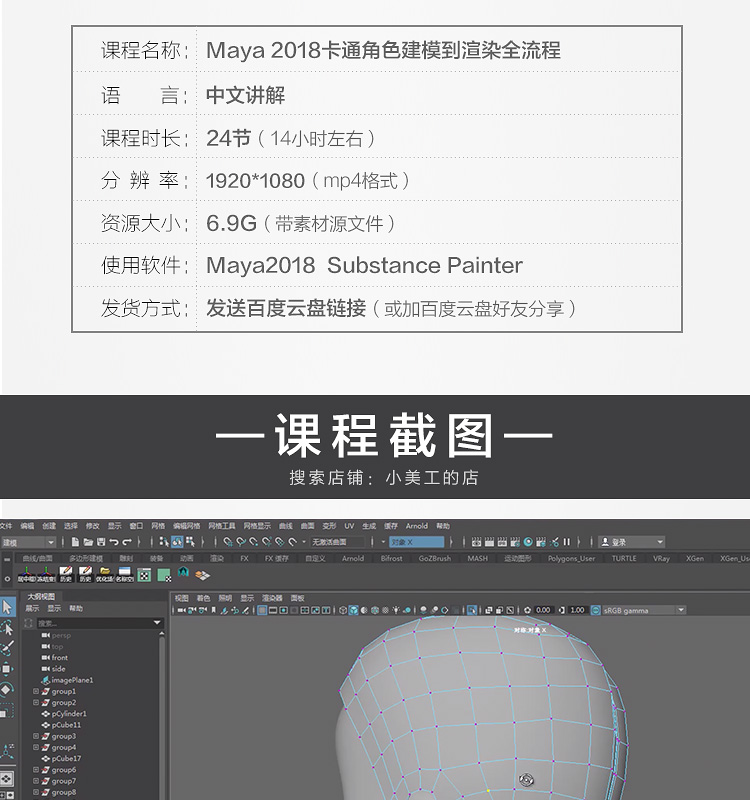Click the optimize scene folder shelf icon
This screenshot has height=800, width=750.
pyautogui.click(x=105, y=574)
